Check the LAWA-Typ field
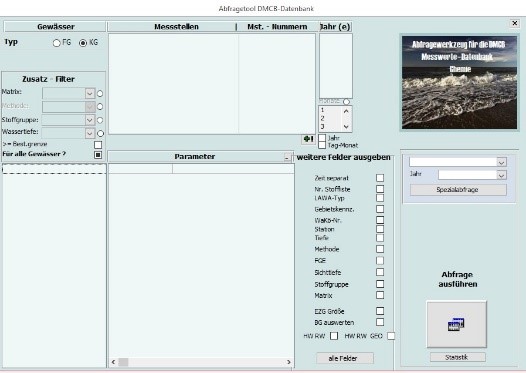This screenshot has height=373, width=526. pyautogui.click(x=380, y=198)
